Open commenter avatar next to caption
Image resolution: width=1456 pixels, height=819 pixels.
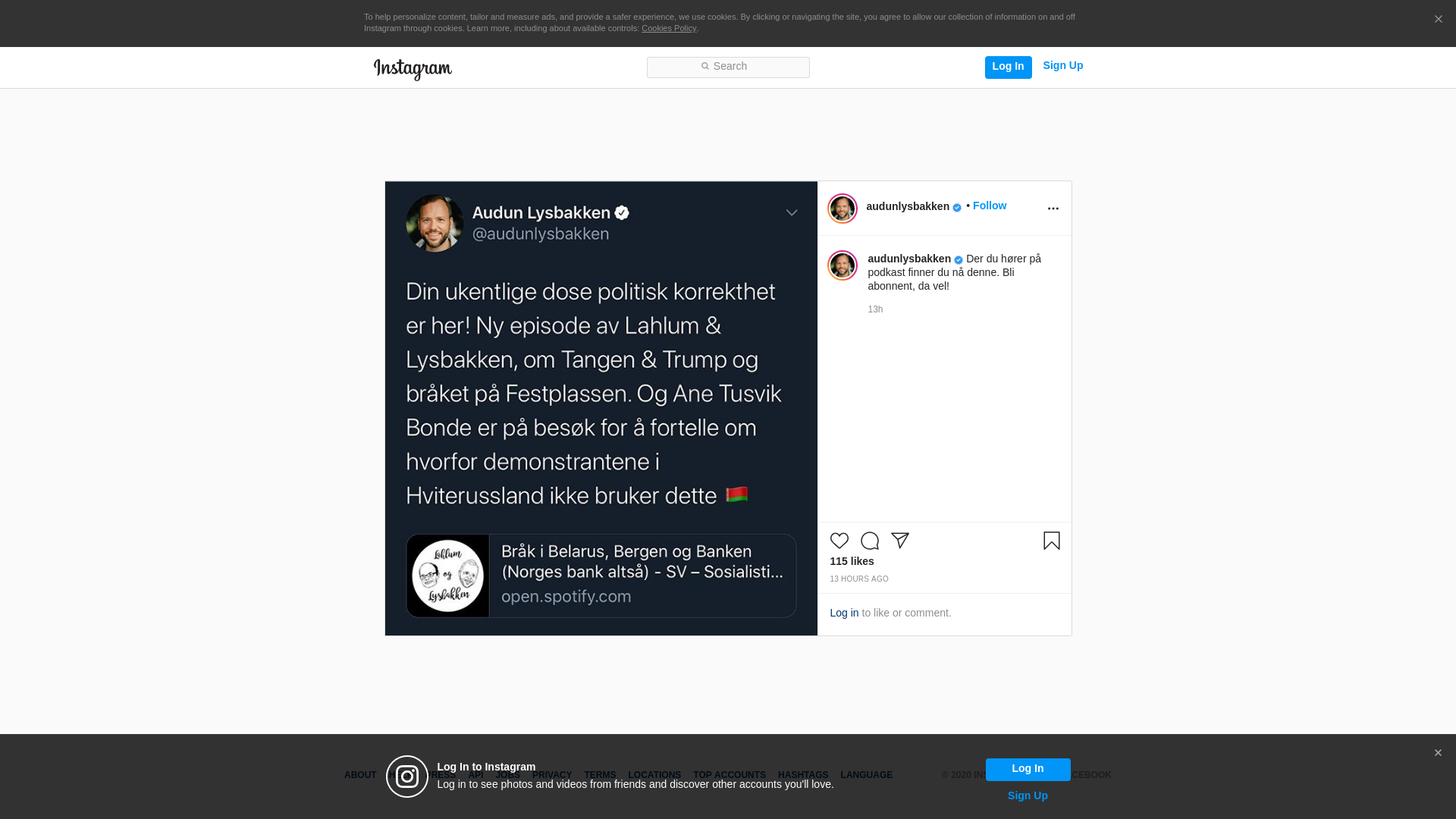(x=842, y=265)
